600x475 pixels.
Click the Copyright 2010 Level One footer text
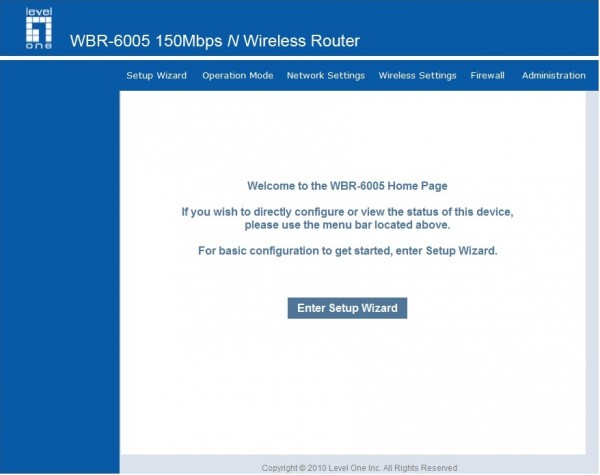point(359,468)
